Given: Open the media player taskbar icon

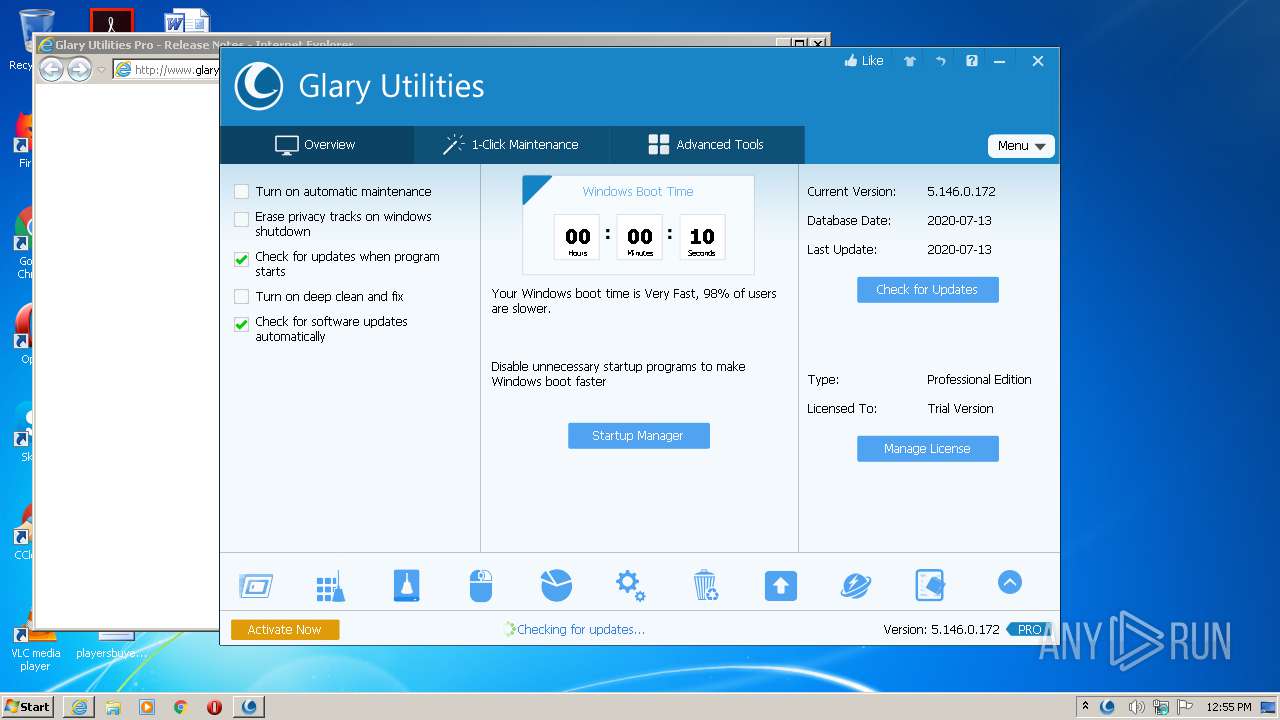Looking at the screenshot, I should pos(147,706).
